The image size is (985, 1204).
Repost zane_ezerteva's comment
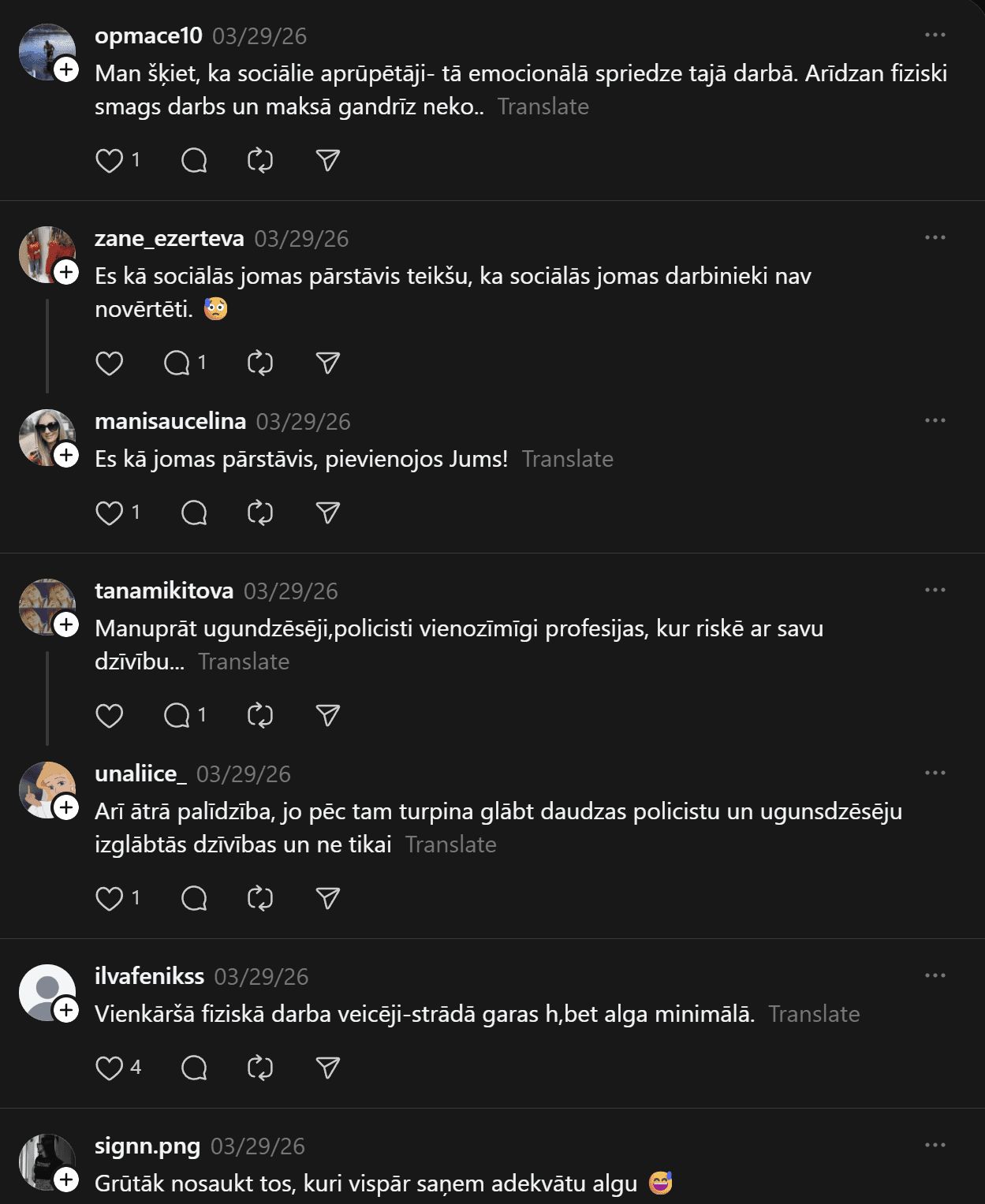point(260,363)
